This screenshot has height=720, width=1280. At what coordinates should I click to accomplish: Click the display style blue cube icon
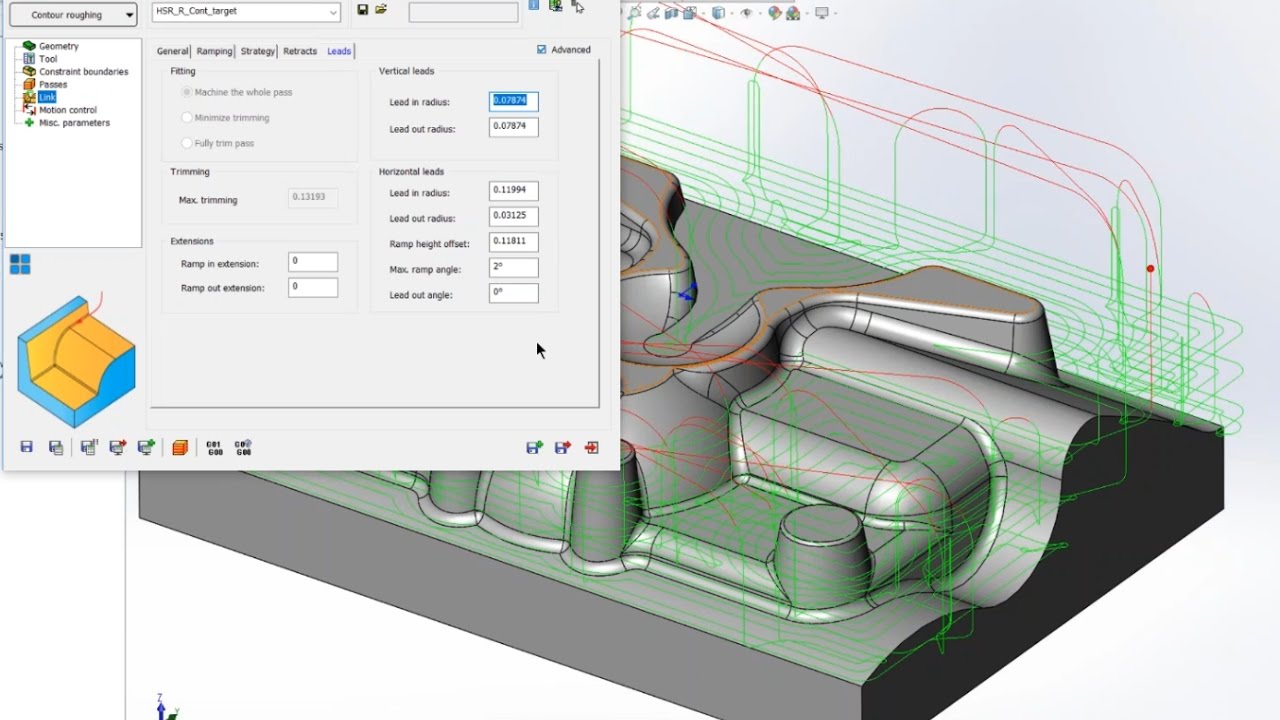tap(719, 13)
